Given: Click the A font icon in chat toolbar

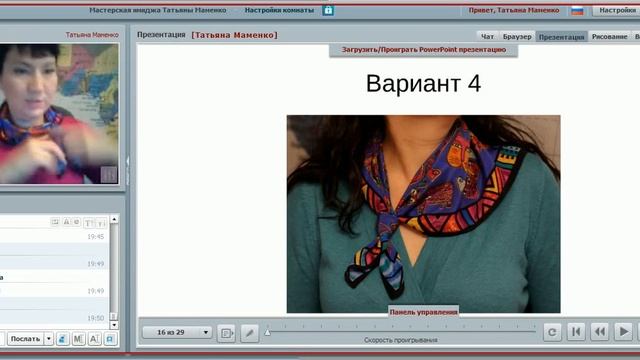Looking at the screenshot, I should (x=94, y=339).
